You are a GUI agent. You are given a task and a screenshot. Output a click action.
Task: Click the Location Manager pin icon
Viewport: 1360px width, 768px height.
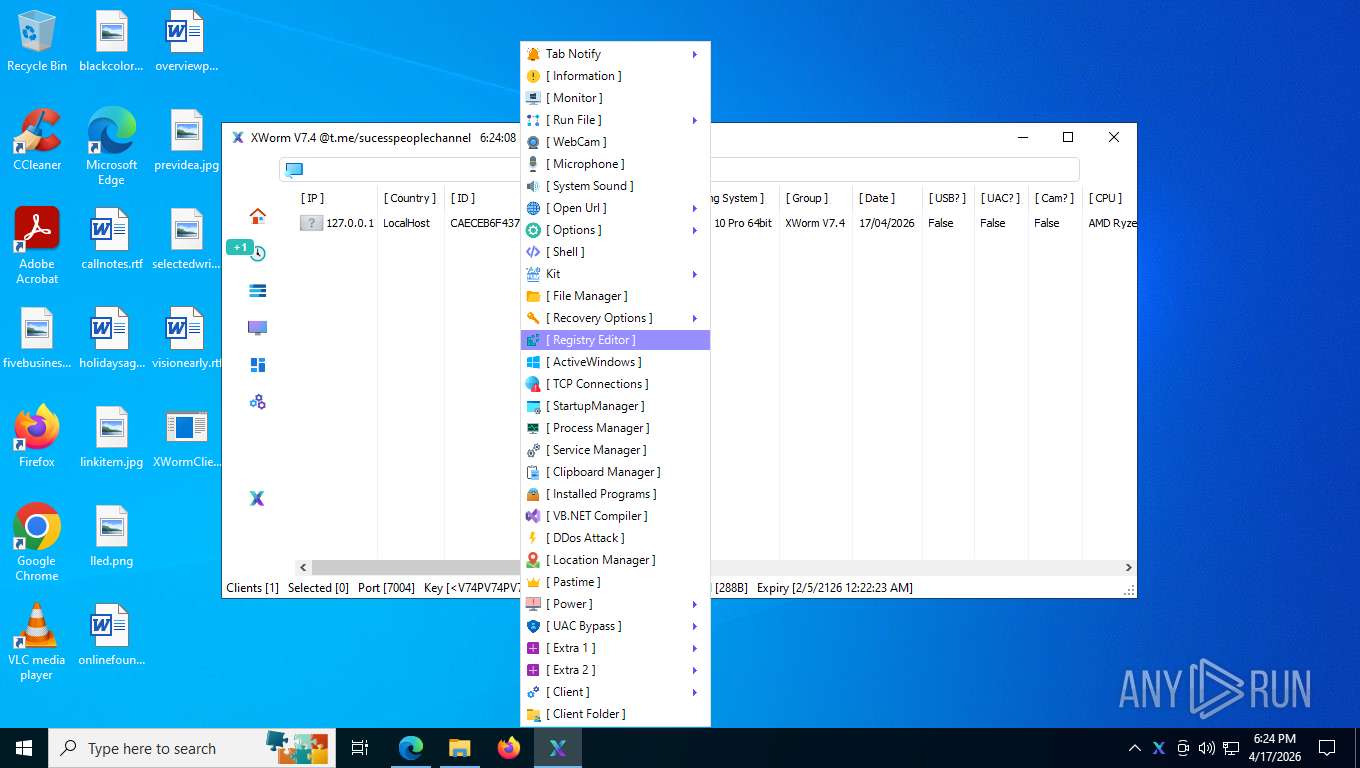pyautogui.click(x=533, y=560)
